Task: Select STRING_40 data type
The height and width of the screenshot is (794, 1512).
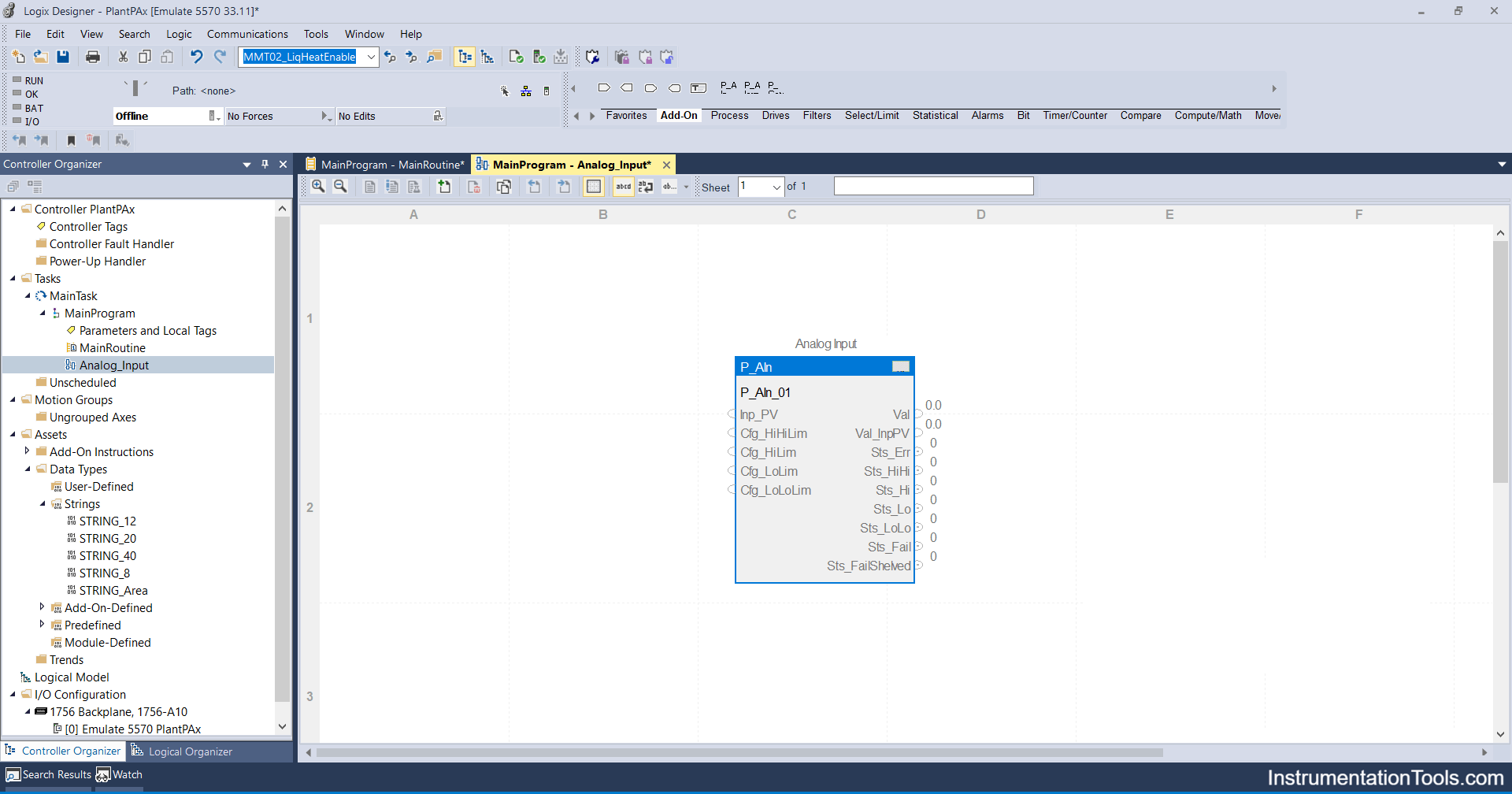Action: point(108,555)
